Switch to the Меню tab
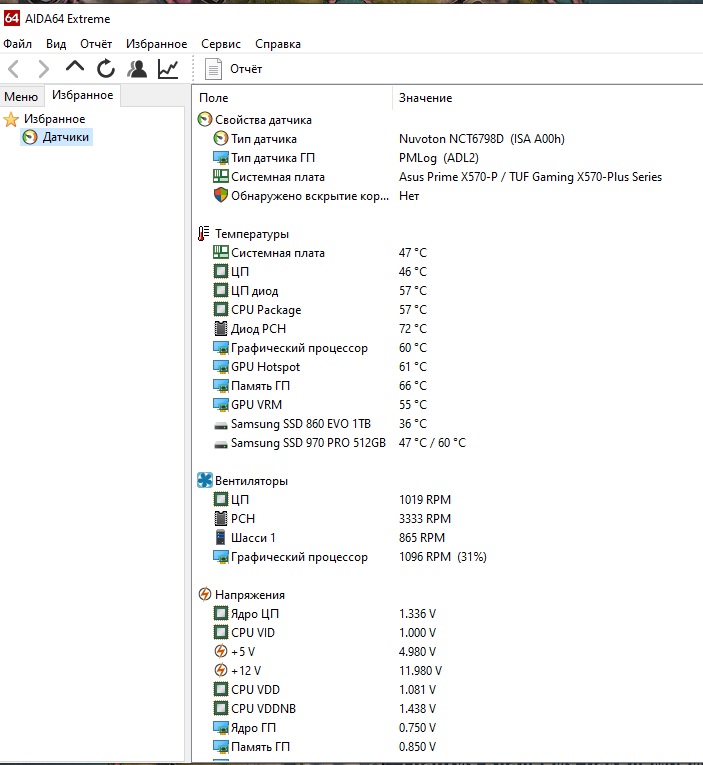703x765 pixels. tap(21, 96)
